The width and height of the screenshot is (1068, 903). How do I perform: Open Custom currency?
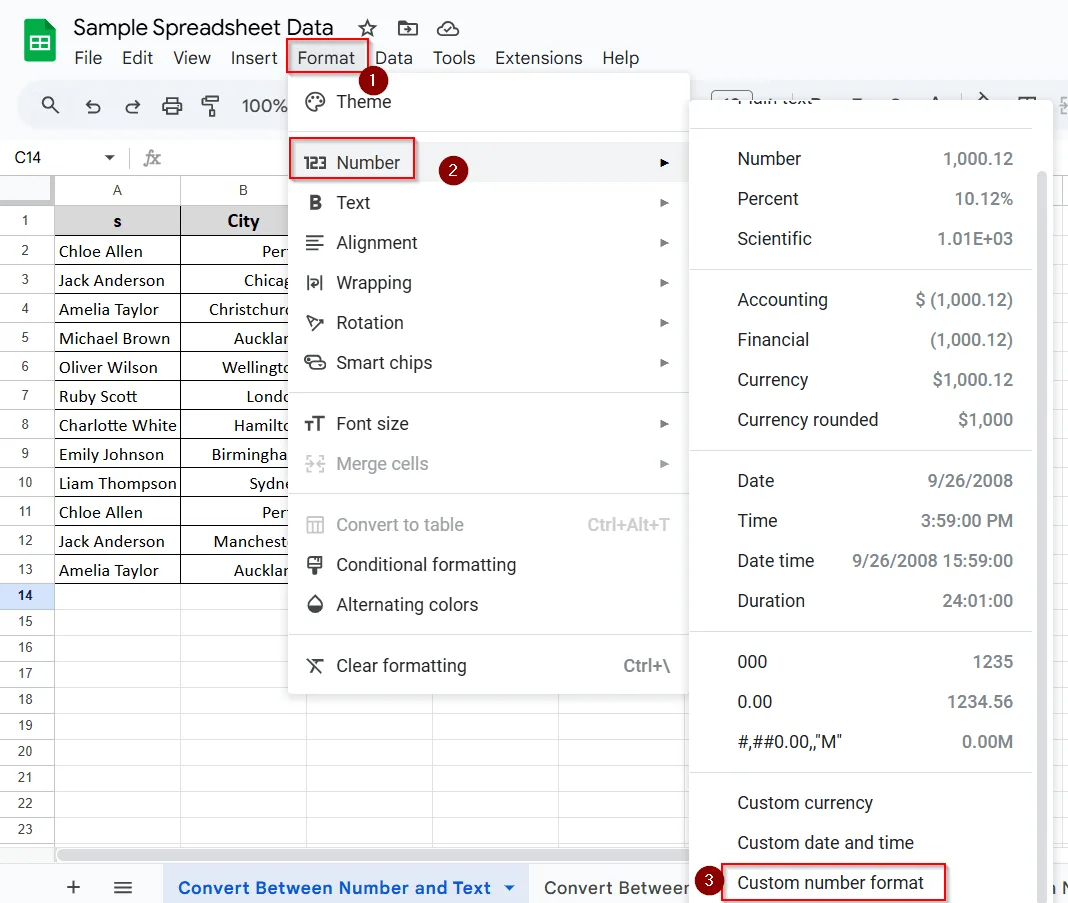(861, 803)
